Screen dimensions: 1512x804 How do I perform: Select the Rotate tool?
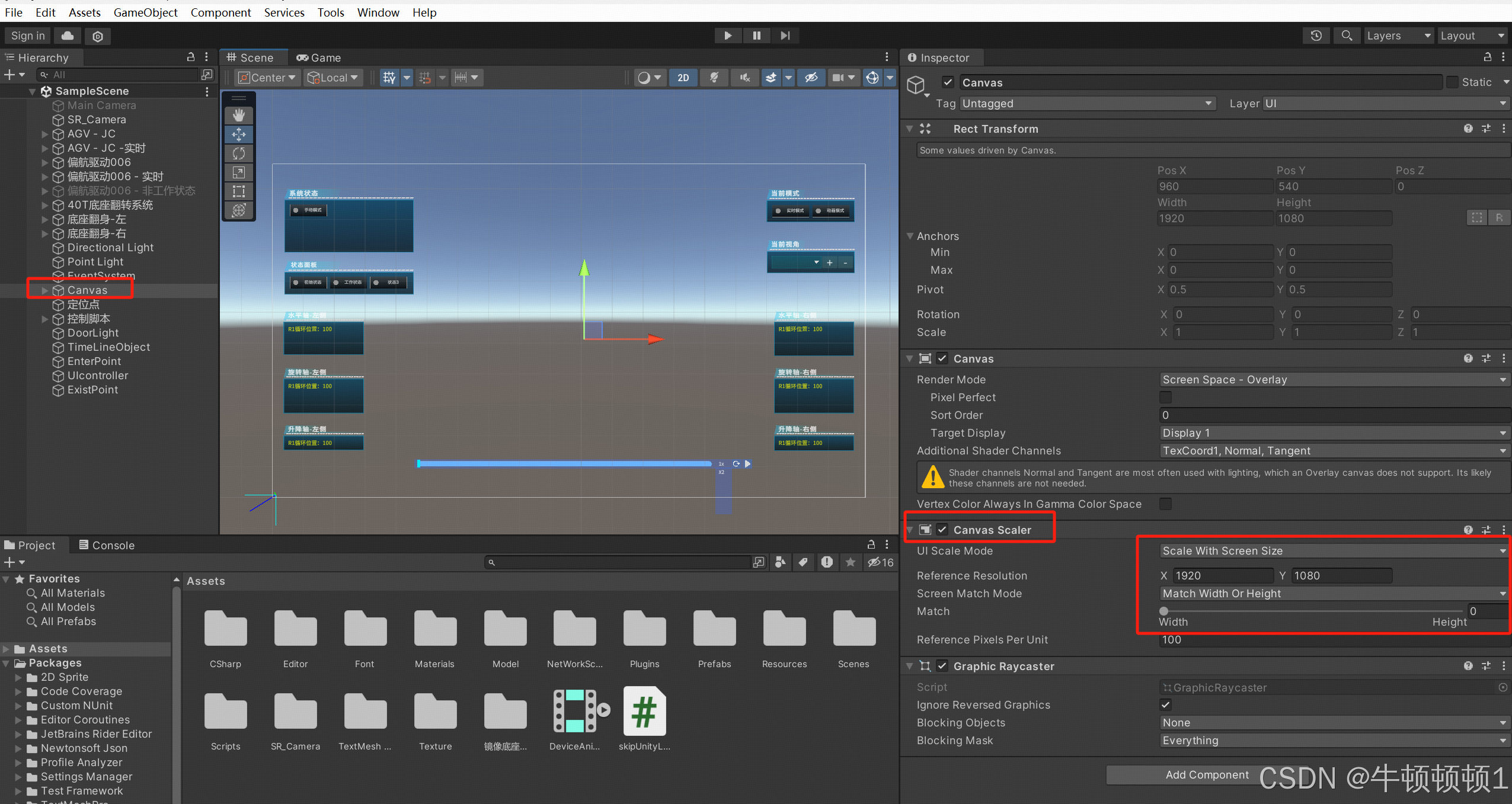tap(239, 153)
